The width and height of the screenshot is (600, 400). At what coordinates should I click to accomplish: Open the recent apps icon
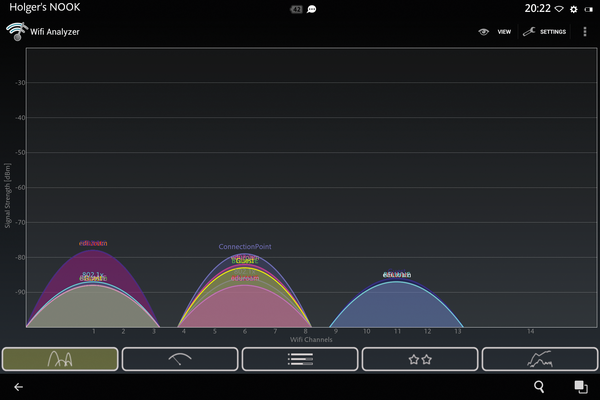580,386
